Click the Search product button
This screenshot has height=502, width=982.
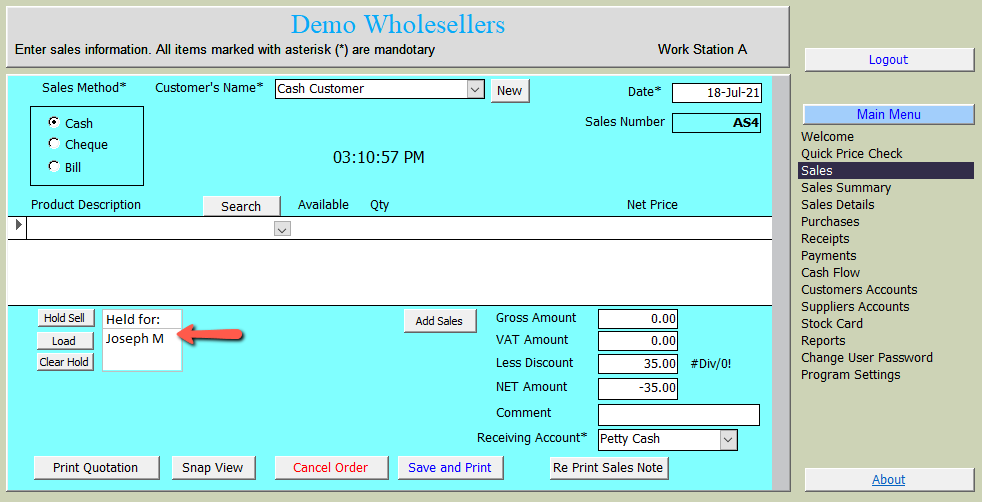241,206
